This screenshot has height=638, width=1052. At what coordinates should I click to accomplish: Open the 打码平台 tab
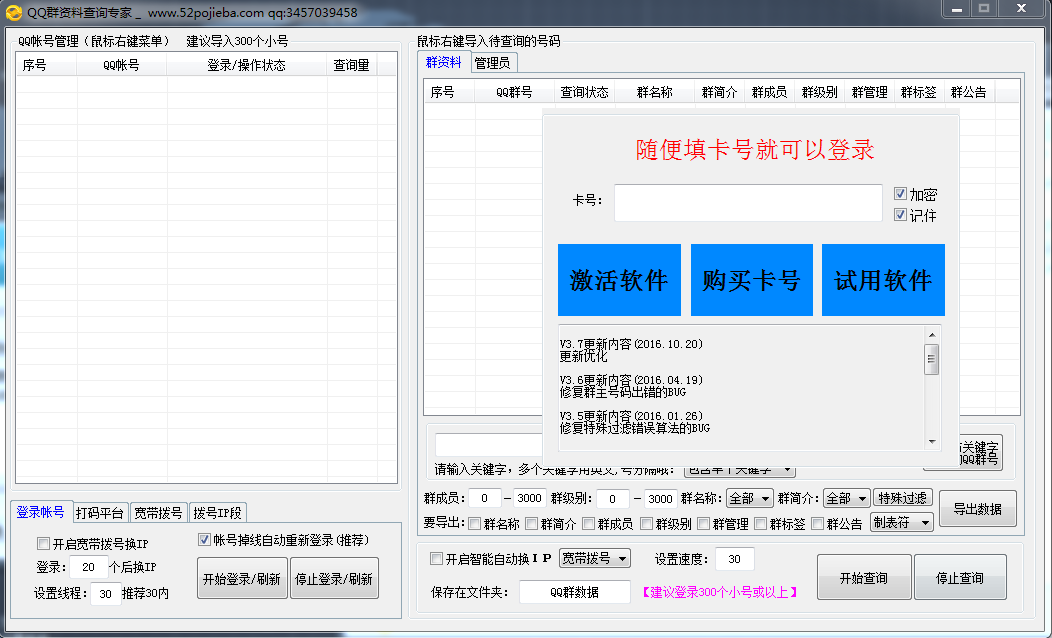tap(99, 513)
